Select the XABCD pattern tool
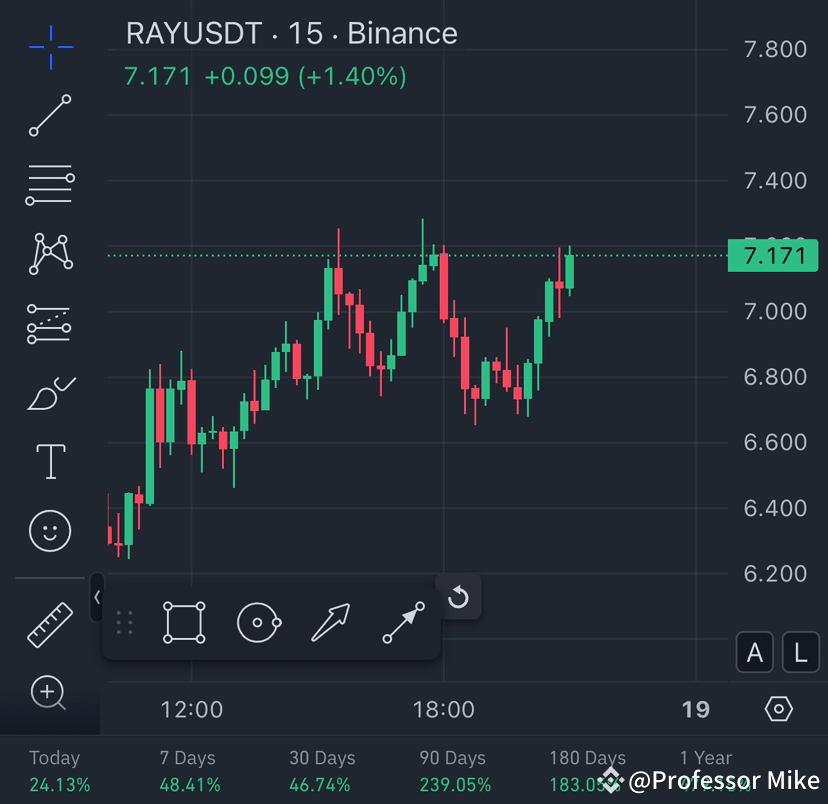Screen dimensions: 828x804 [50, 254]
